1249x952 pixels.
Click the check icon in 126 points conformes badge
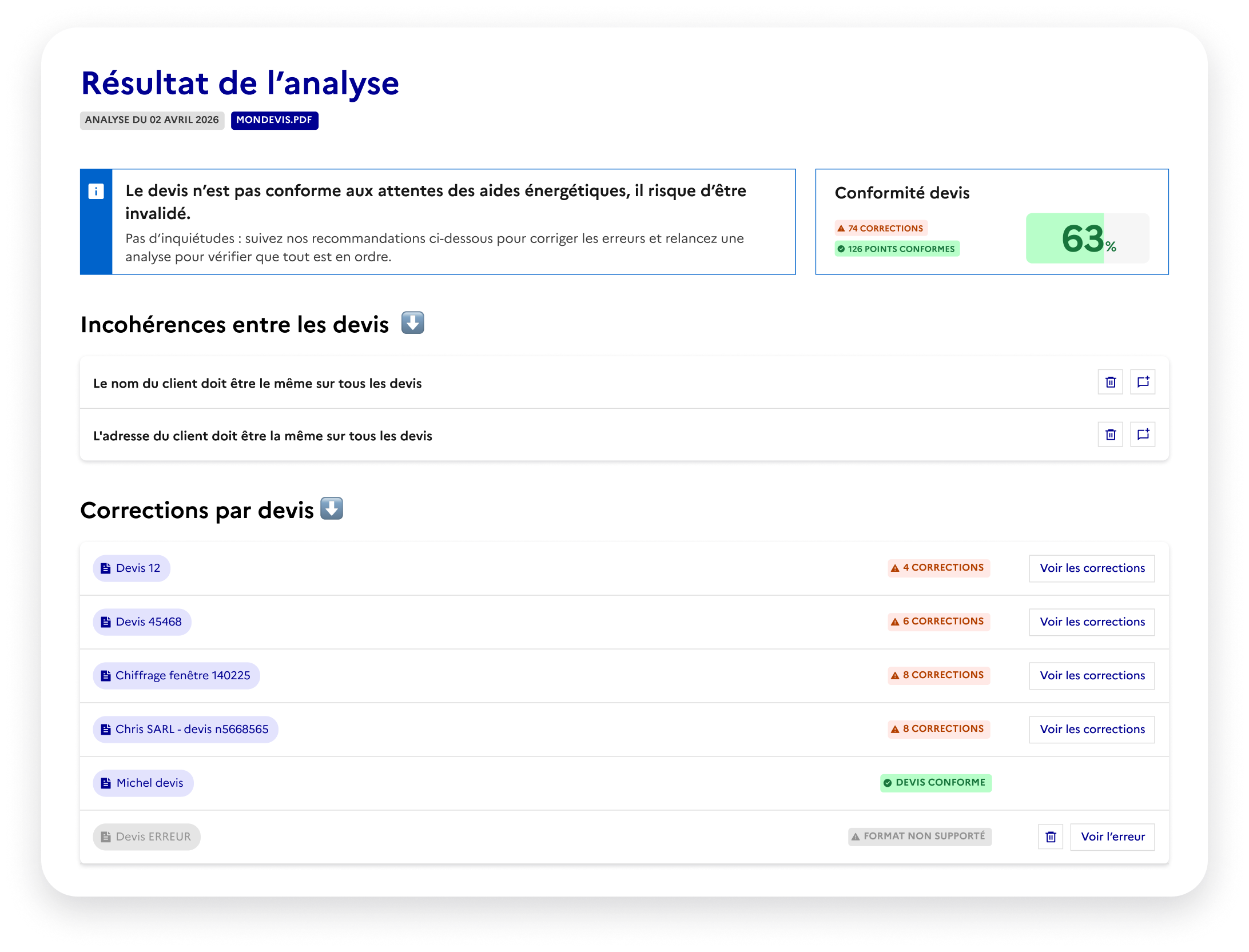tap(841, 249)
